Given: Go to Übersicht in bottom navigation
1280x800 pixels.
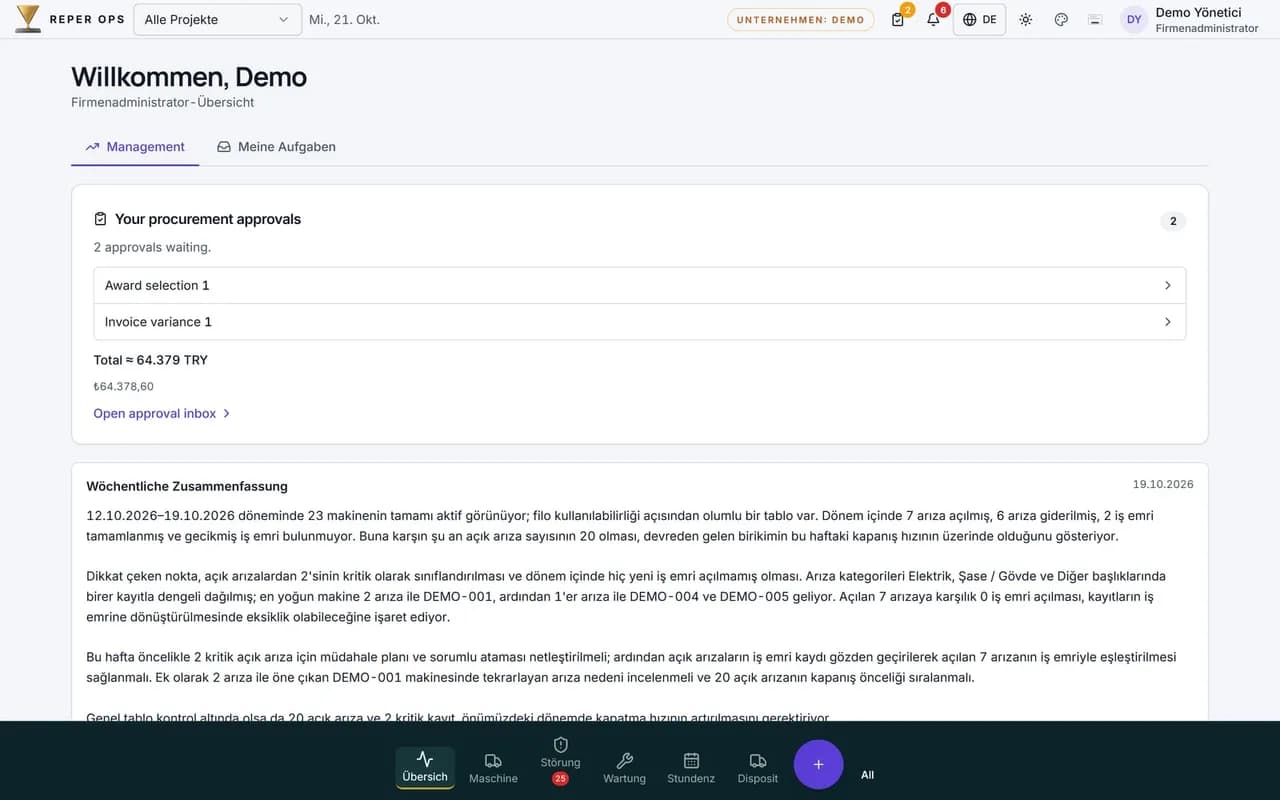Looking at the screenshot, I should pos(425,767).
